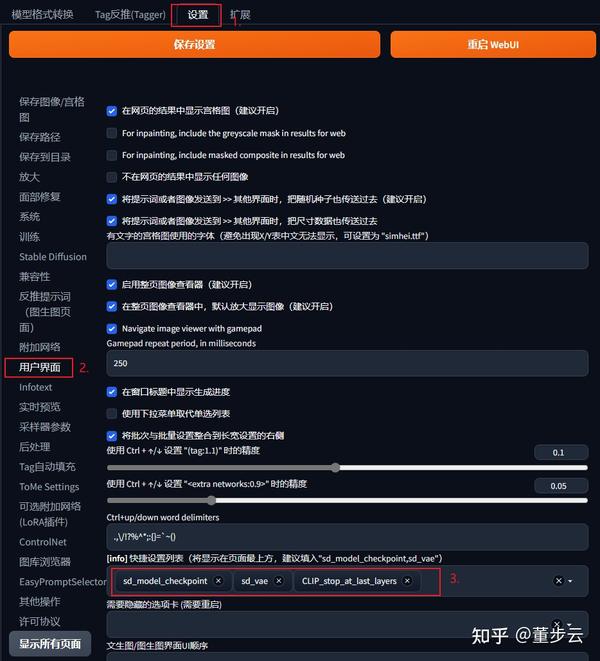Image resolution: width=600 pixels, height=661 pixels.
Task: Select Stable Diffusion settings section
Action: click(53, 257)
